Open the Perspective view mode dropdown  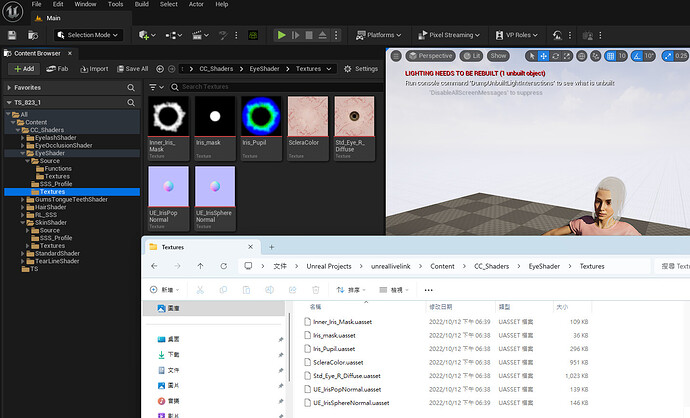point(430,56)
